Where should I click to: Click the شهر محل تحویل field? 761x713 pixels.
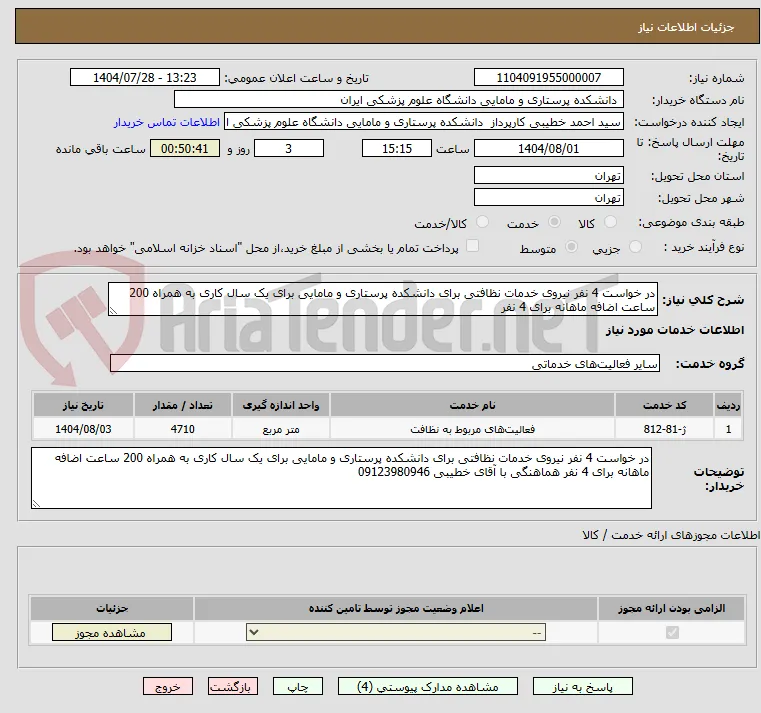(x=548, y=198)
